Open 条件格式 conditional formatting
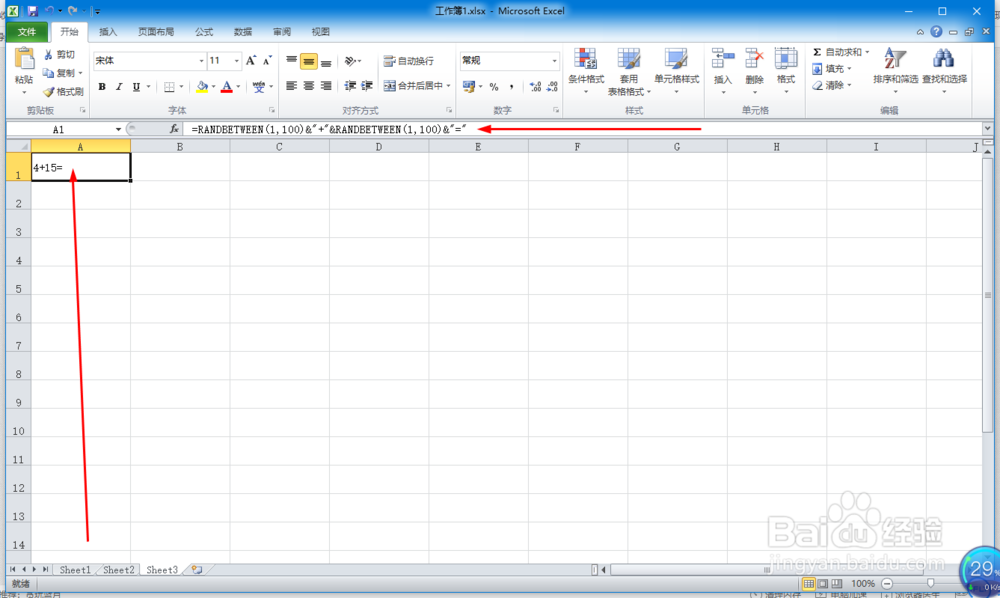The height and width of the screenshot is (598, 1000). coord(585,70)
